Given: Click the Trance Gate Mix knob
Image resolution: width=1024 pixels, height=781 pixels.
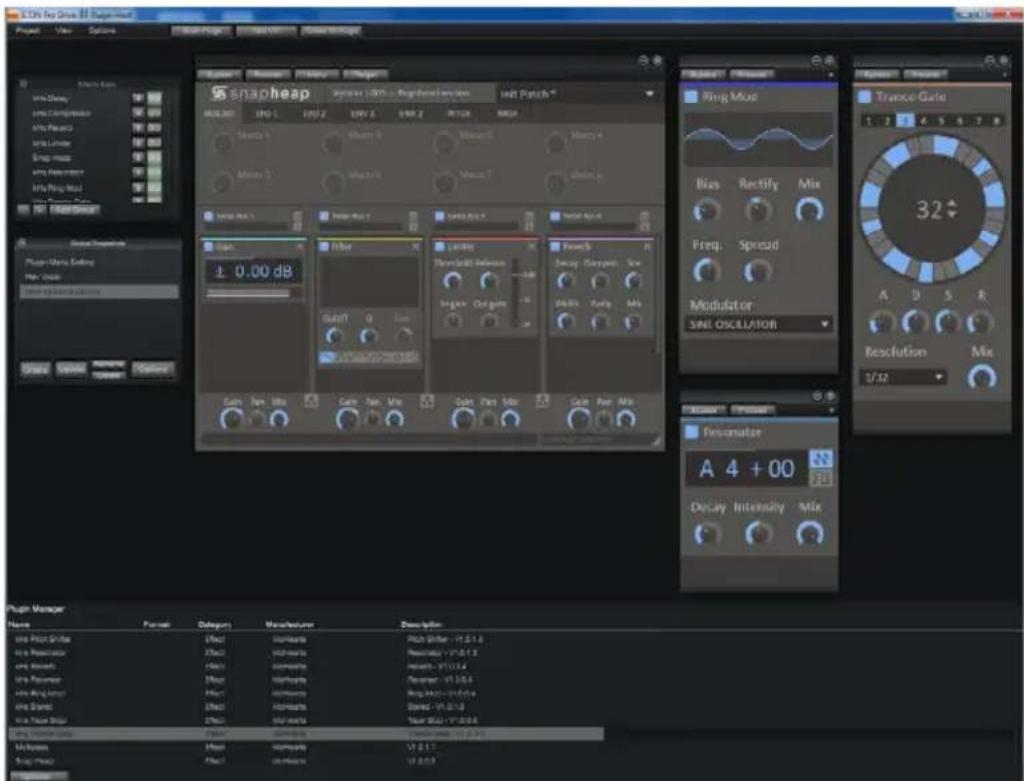Looking at the screenshot, I should [x=982, y=377].
